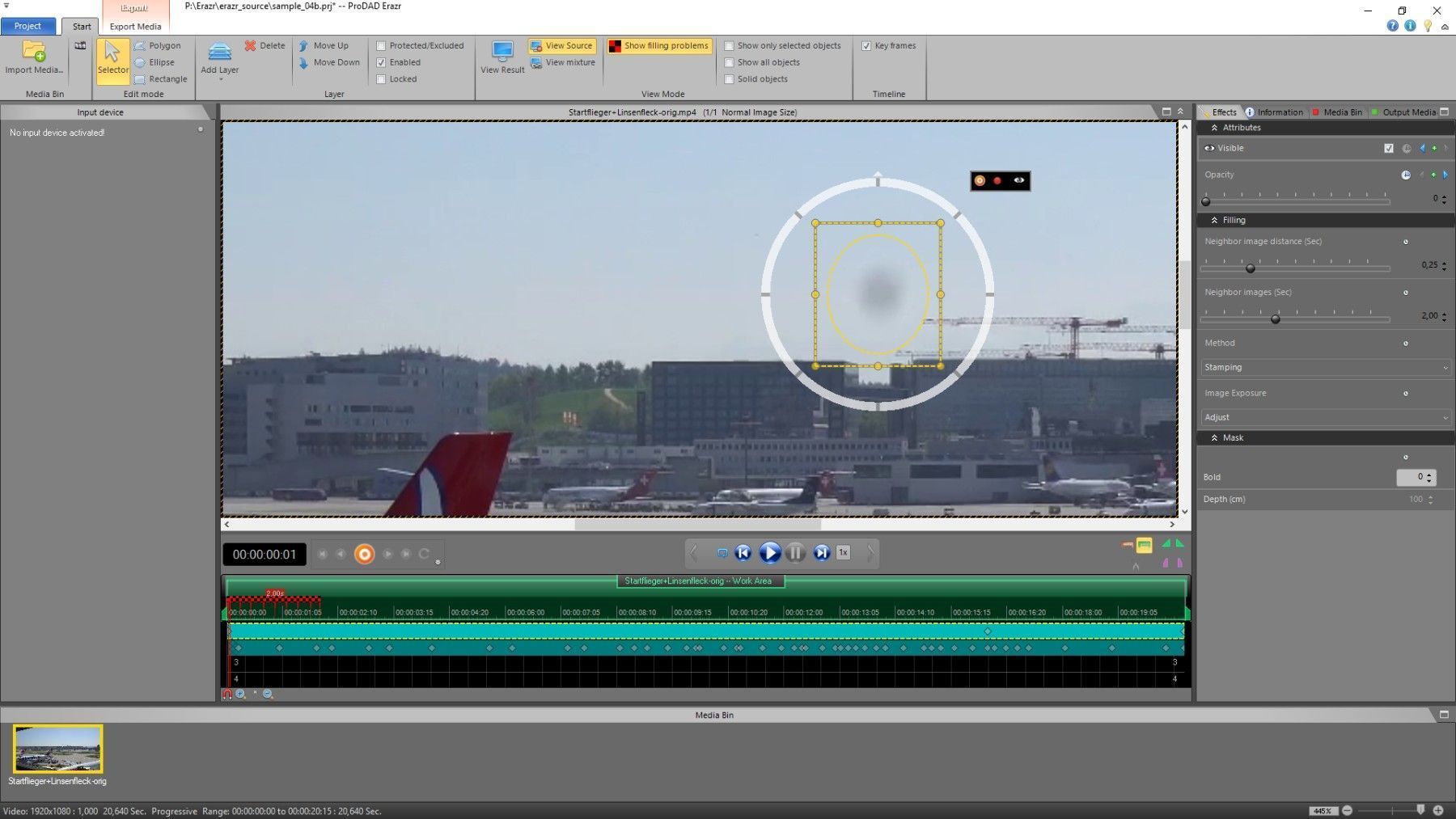Toggle the Locked layer checkbox
The width and height of the screenshot is (1456, 819).
(382, 79)
